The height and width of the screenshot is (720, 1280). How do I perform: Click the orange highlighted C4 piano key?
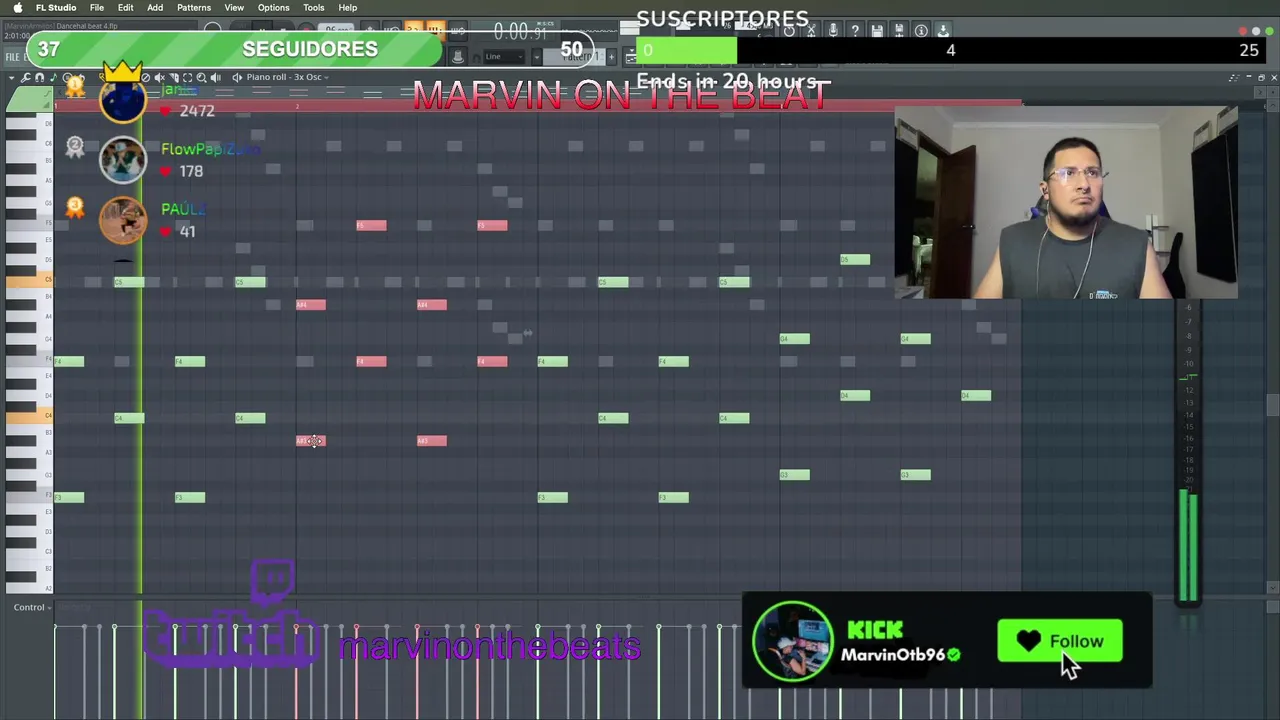[x=29, y=418]
